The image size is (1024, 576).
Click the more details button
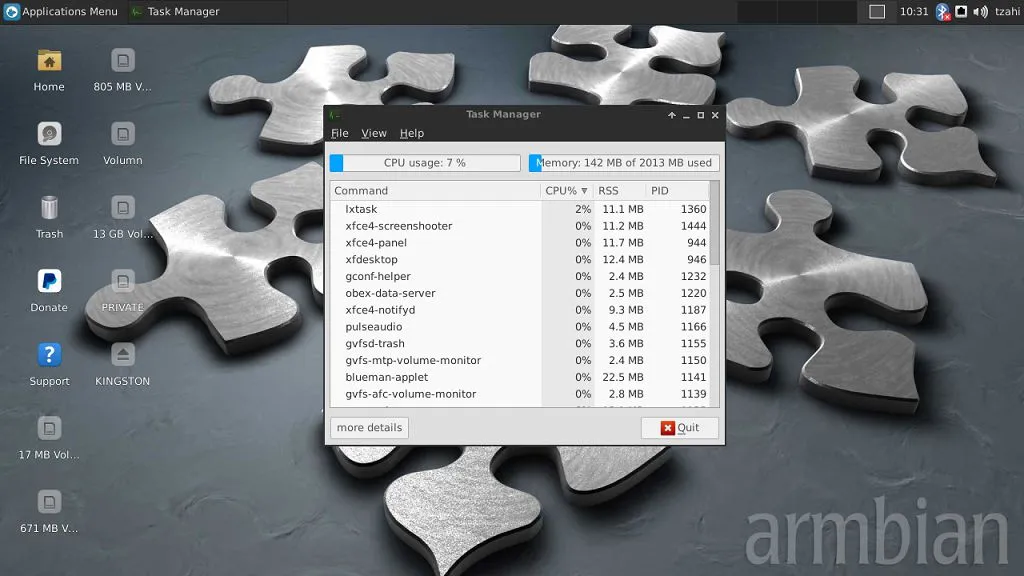(369, 428)
